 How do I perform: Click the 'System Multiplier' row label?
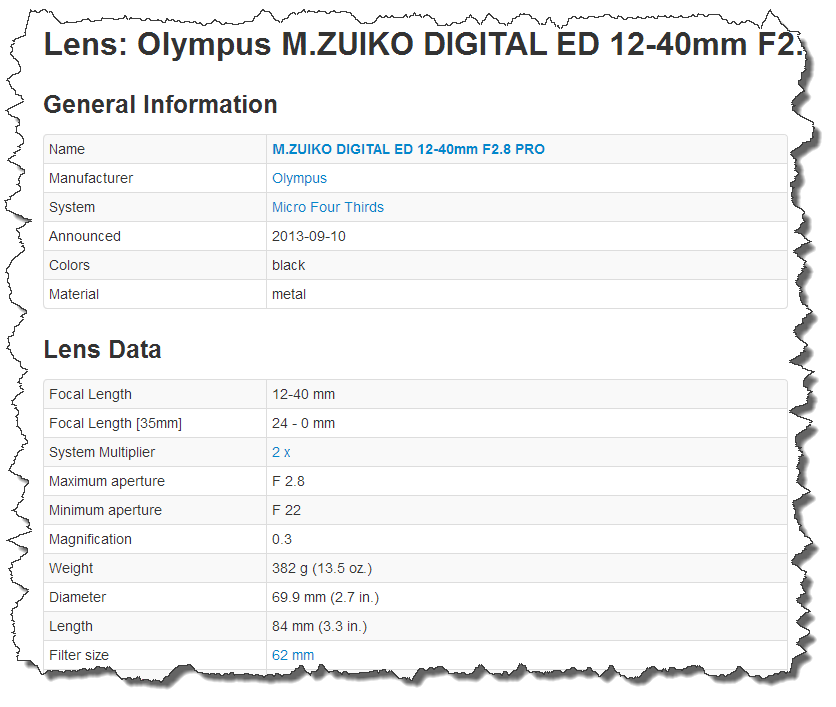(102, 453)
